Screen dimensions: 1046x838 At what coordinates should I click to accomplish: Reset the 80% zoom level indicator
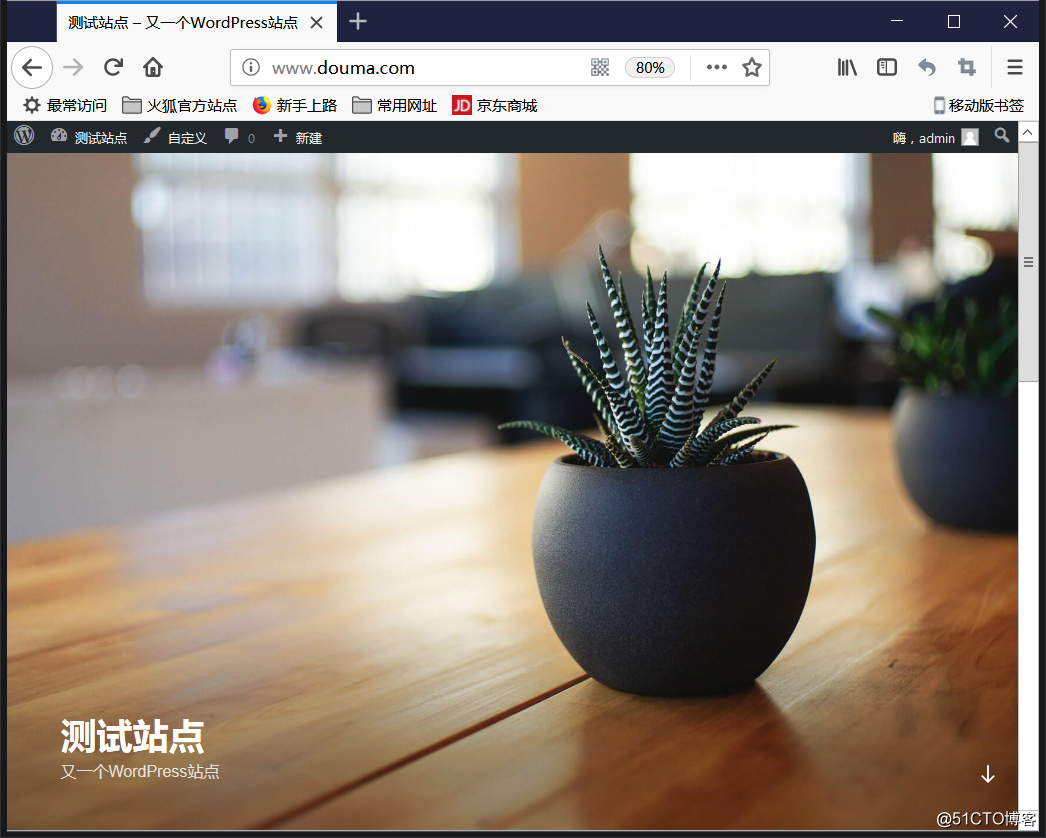coord(650,67)
